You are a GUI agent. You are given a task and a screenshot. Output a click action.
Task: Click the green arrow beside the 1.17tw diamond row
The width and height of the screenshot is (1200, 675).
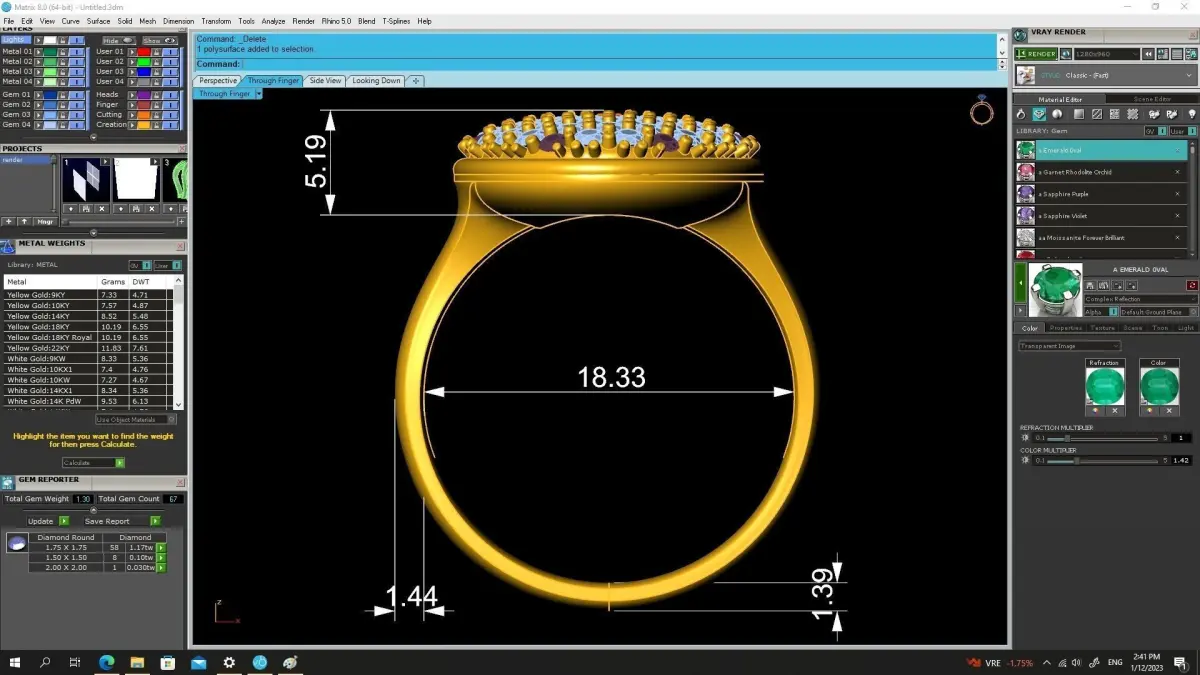point(161,548)
